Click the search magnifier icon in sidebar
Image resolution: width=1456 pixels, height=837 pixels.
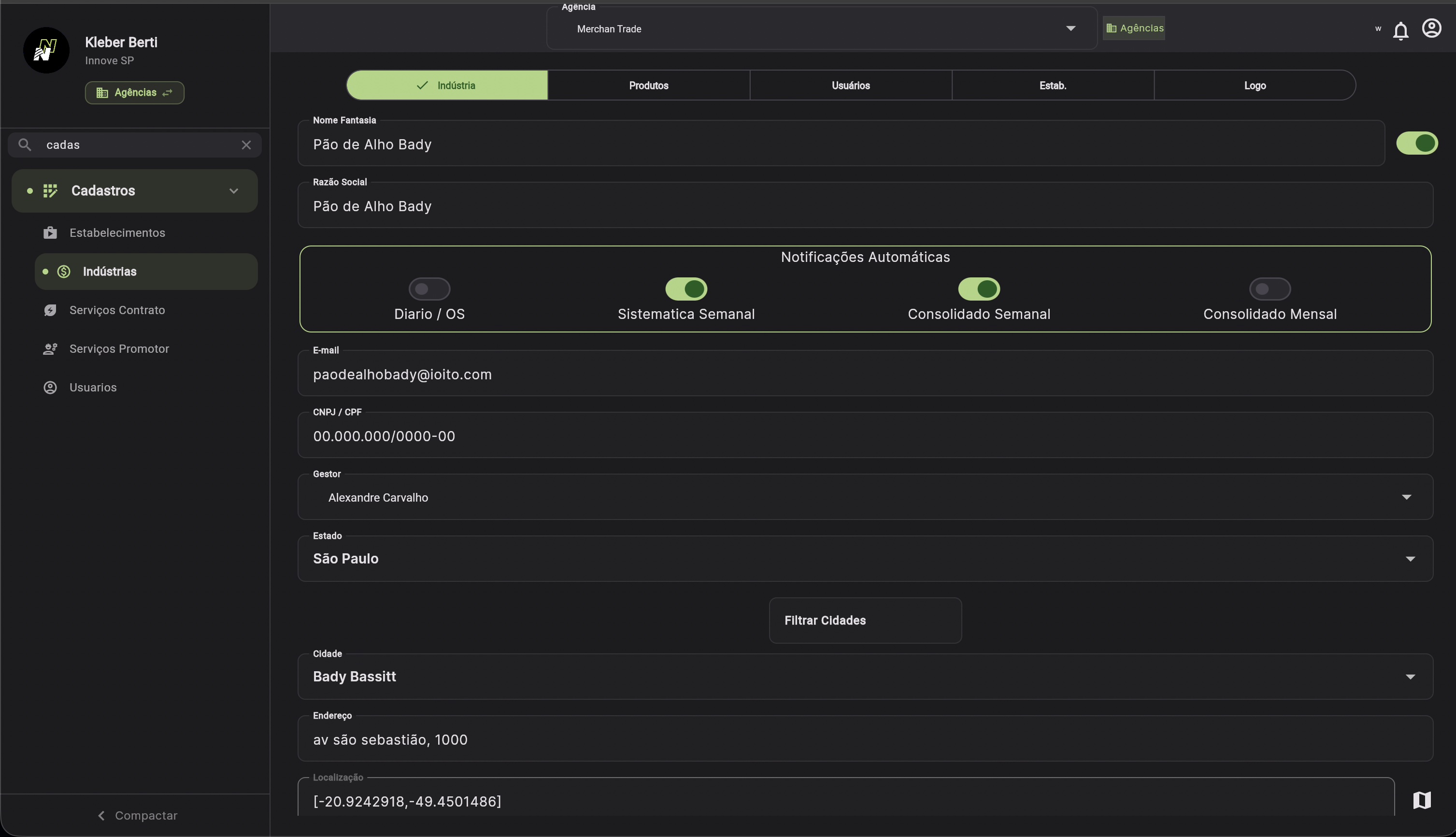25,145
